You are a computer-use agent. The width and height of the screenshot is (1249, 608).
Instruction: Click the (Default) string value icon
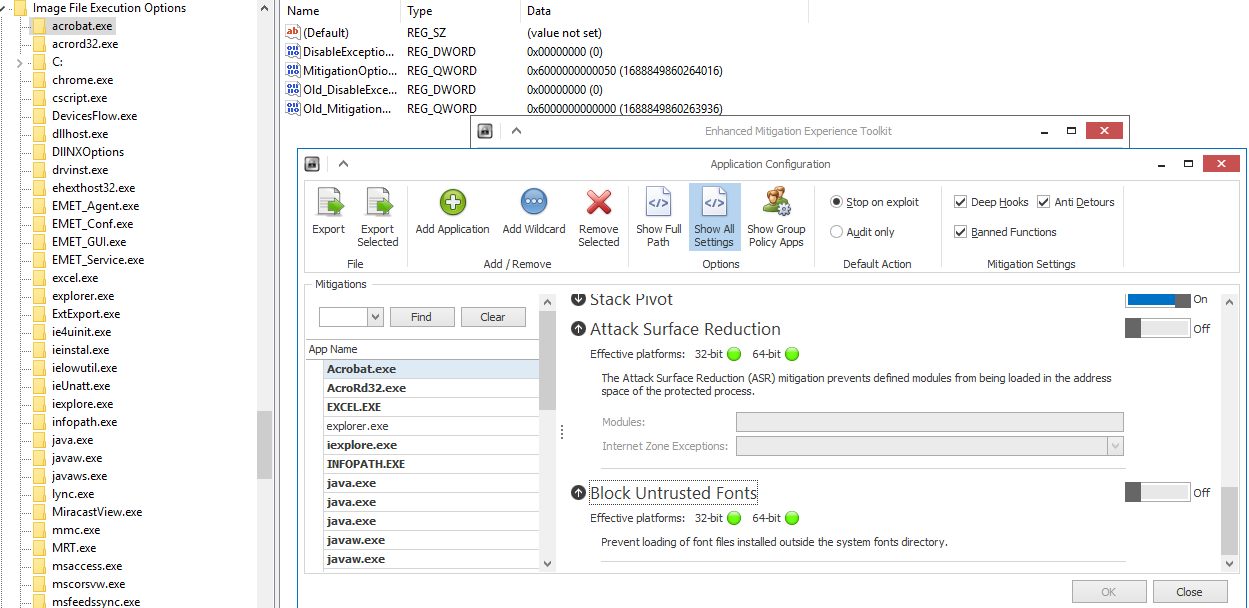point(293,33)
